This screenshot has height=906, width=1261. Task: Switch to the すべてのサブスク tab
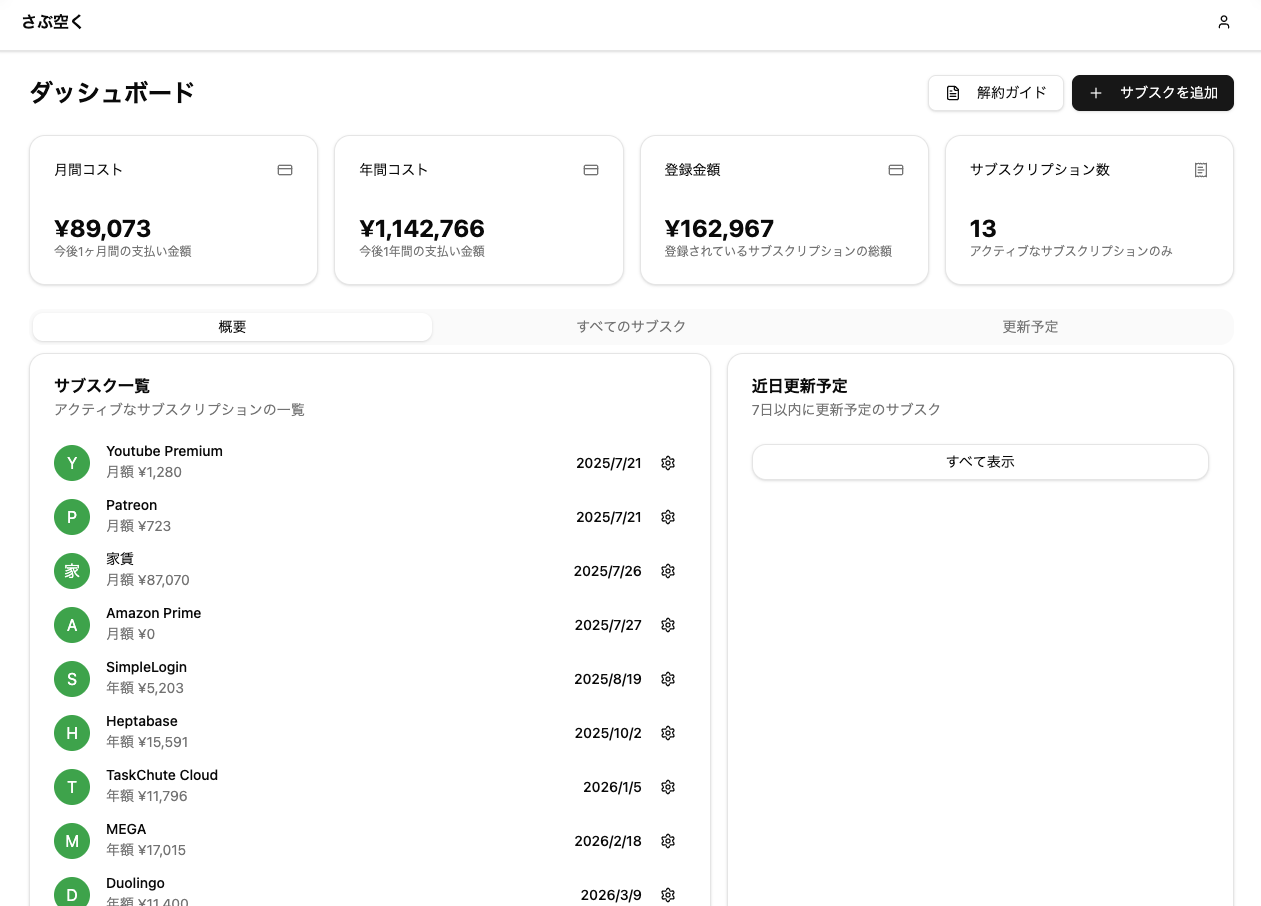pos(631,327)
